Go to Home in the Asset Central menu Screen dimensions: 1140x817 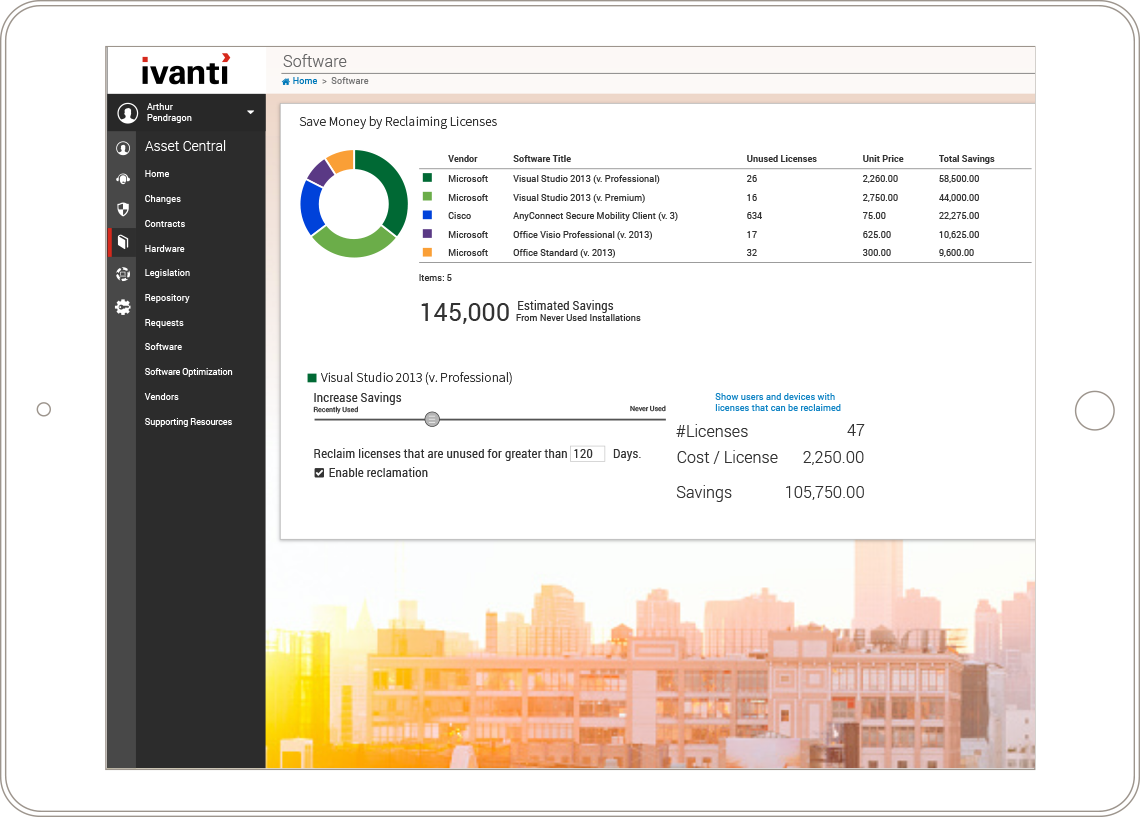click(x=156, y=174)
